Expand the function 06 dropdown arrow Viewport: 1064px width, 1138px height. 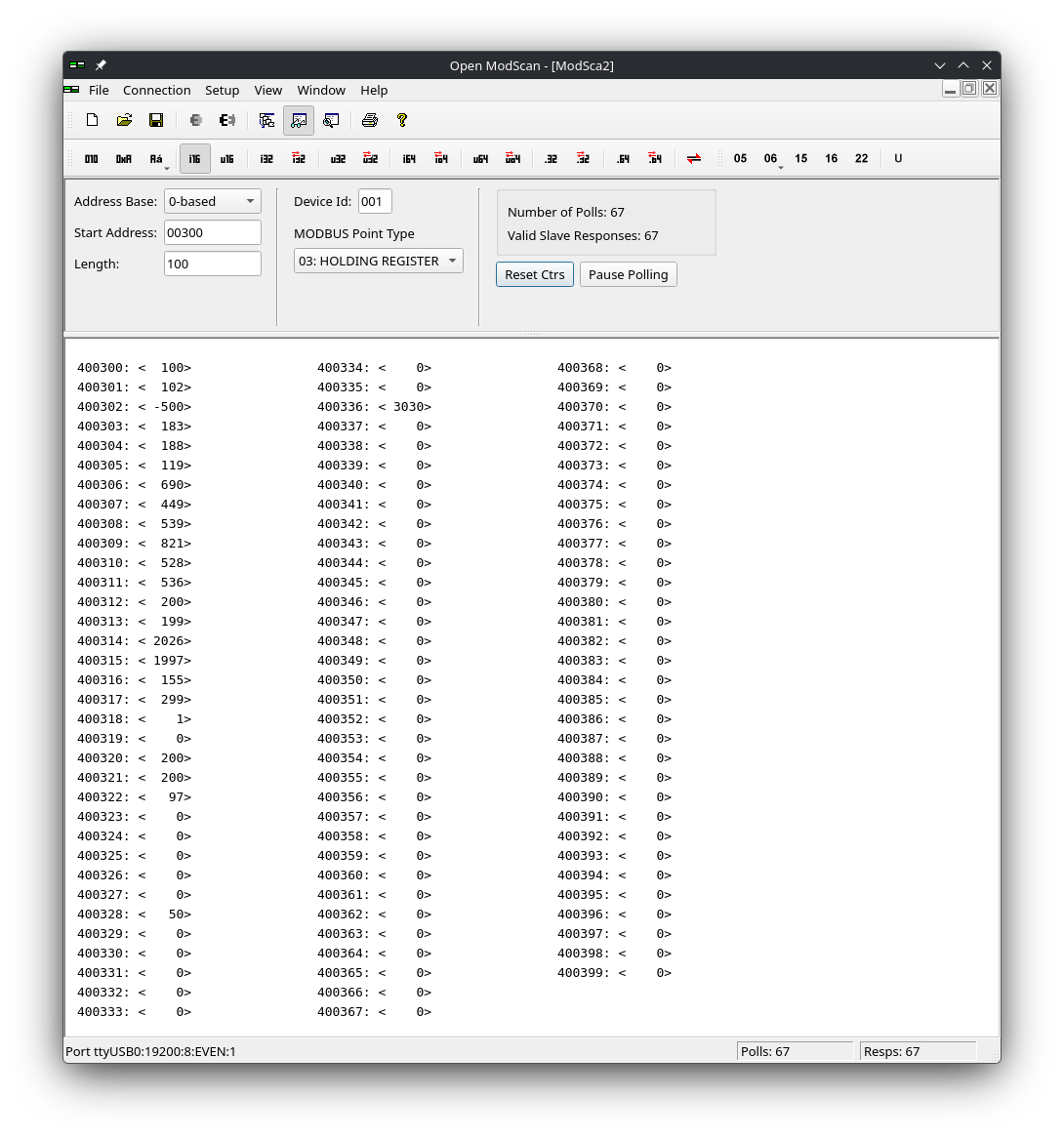click(781, 167)
